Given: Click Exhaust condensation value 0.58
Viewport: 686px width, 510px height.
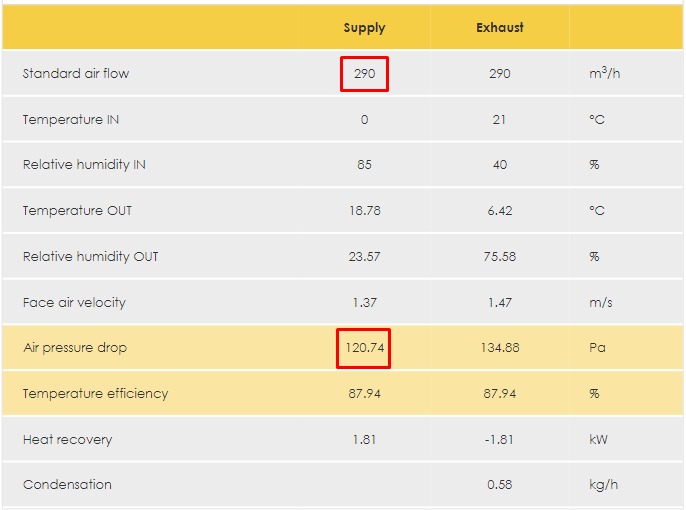Looking at the screenshot, I should [x=500, y=485].
